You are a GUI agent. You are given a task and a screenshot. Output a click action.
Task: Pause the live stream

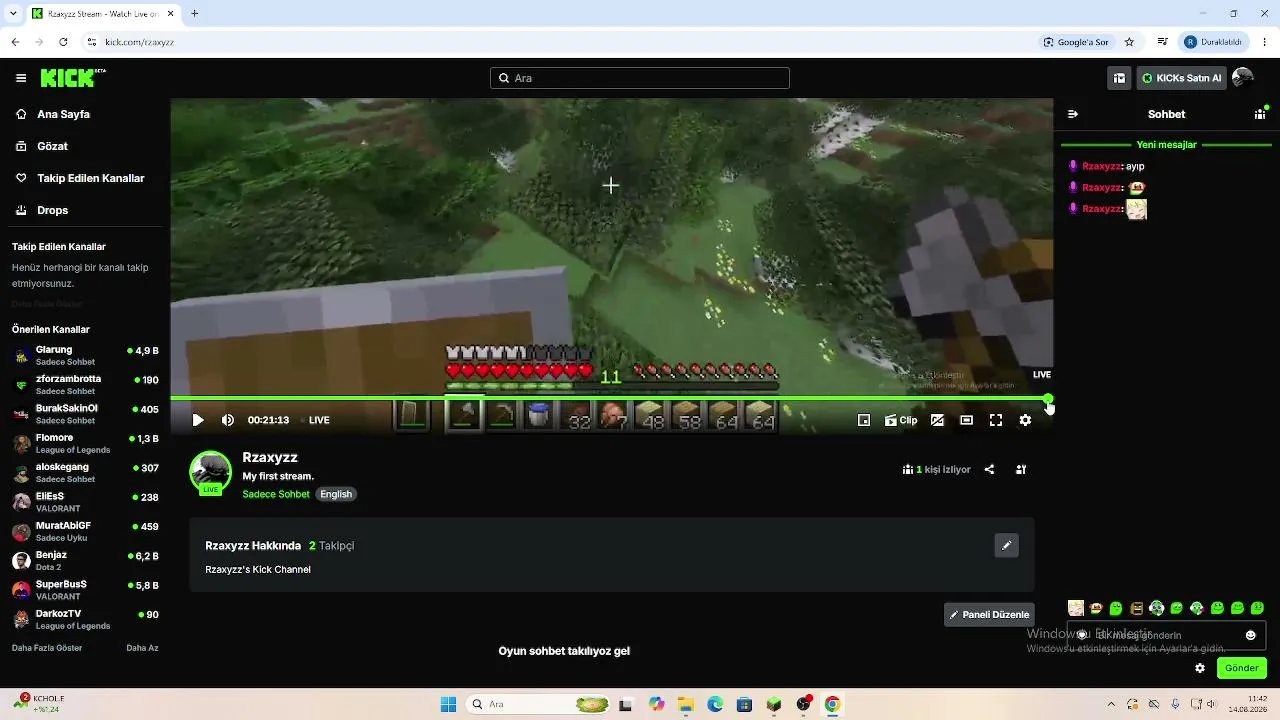198,420
